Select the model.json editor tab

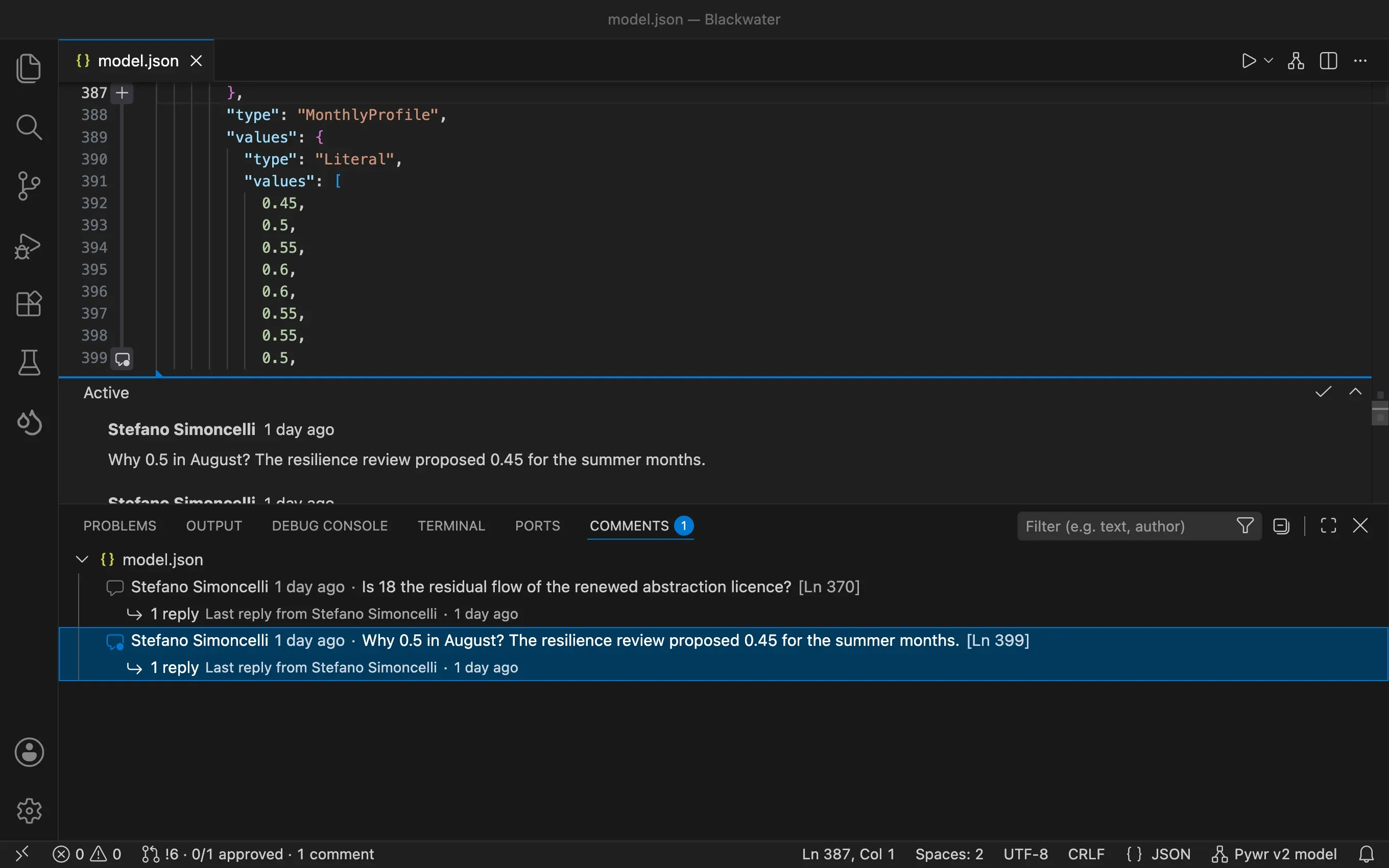pos(137,61)
